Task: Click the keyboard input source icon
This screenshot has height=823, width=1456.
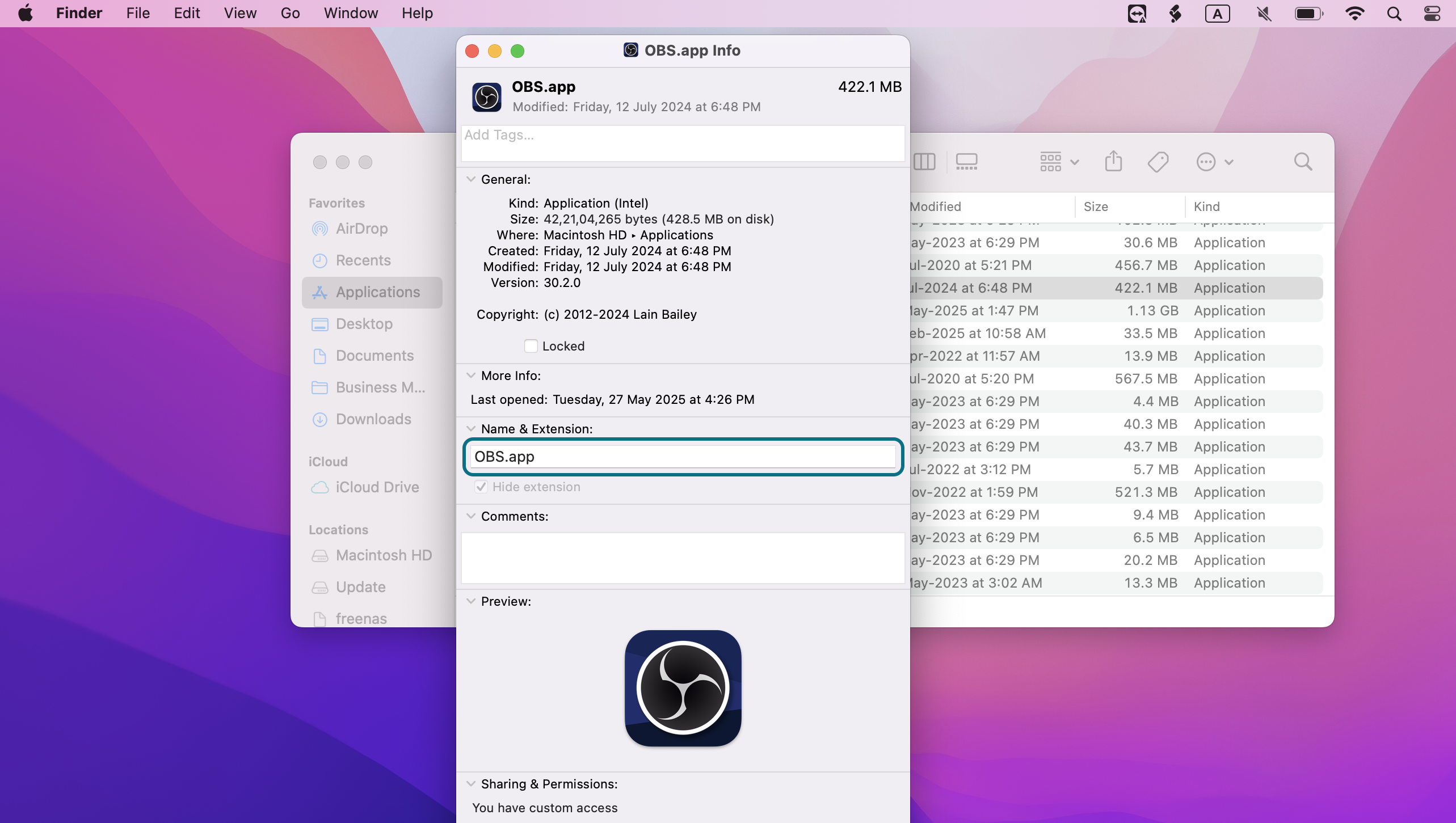Action: (x=1218, y=14)
